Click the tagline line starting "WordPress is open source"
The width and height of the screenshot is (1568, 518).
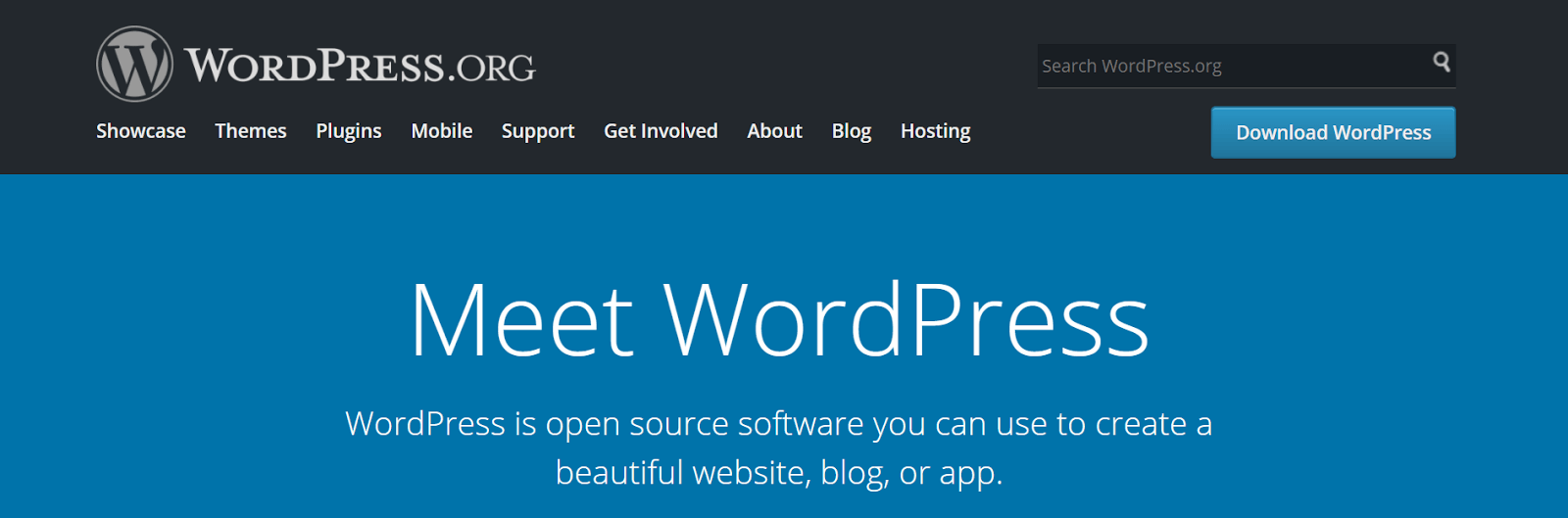pyautogui.click(x=778, y=424)
